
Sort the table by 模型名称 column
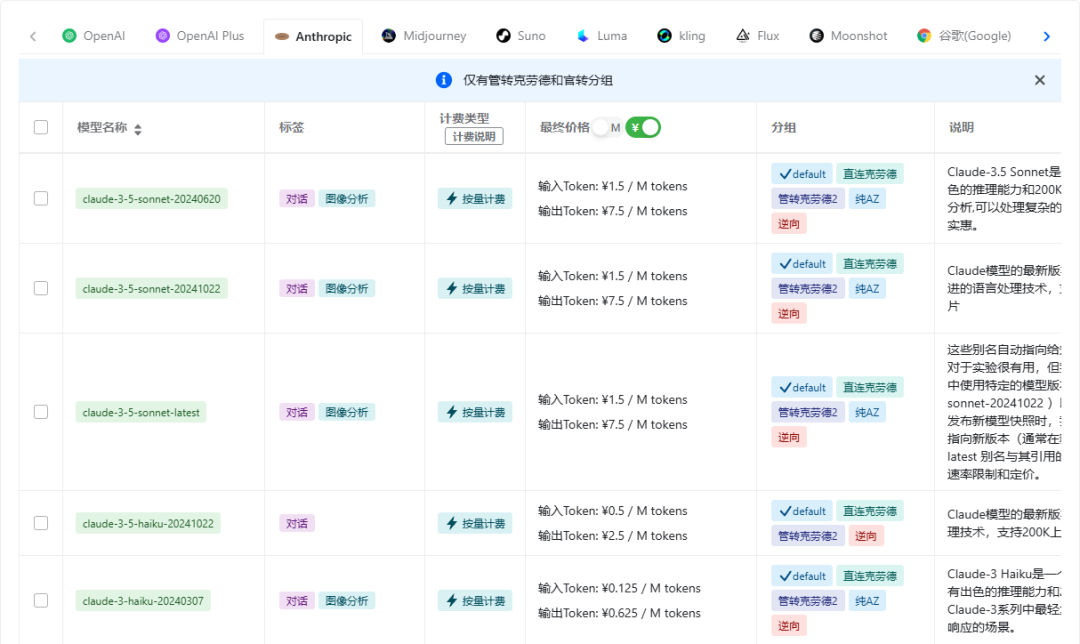(138, 129)
